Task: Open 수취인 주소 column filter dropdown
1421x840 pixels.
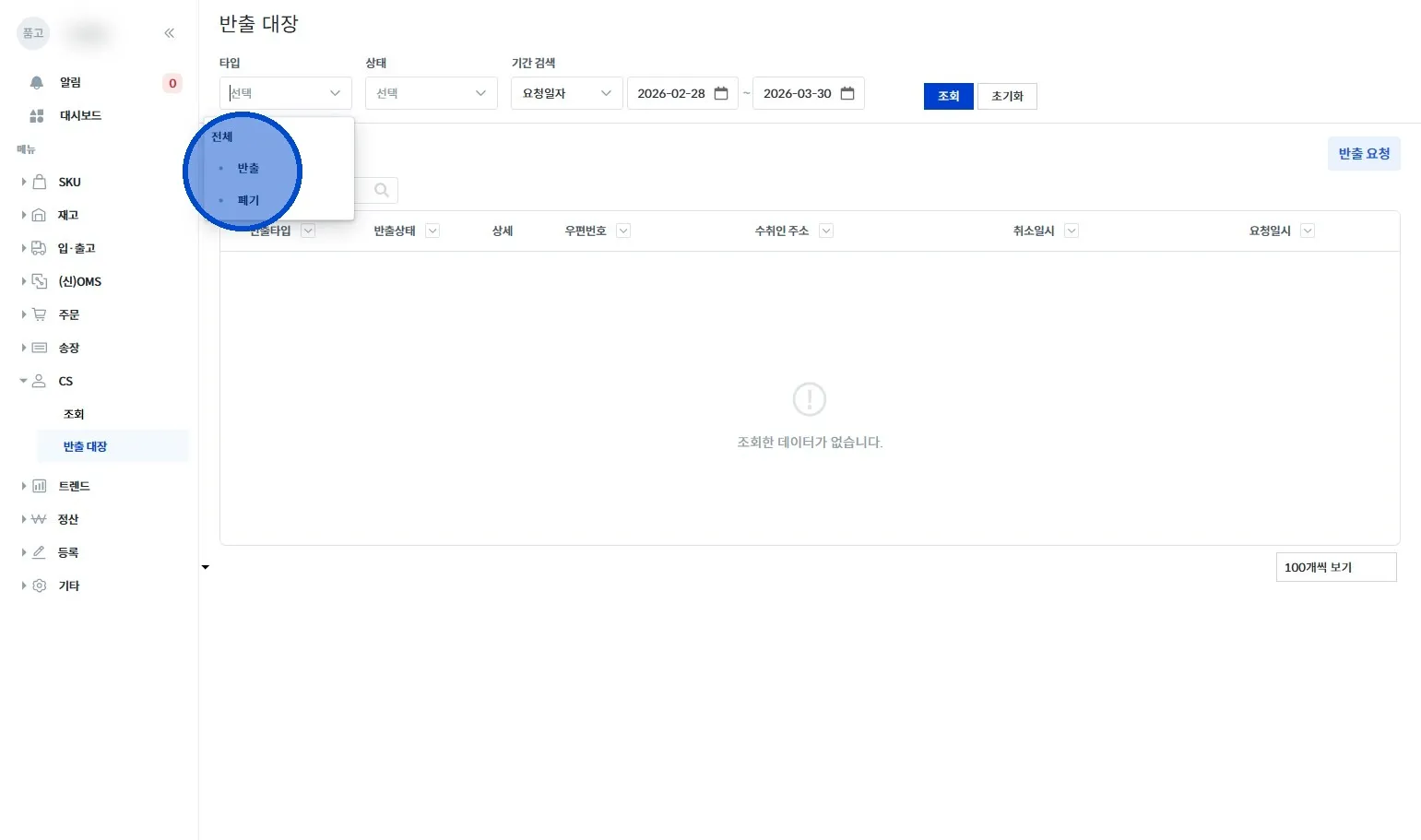Action: pos(826,231)
